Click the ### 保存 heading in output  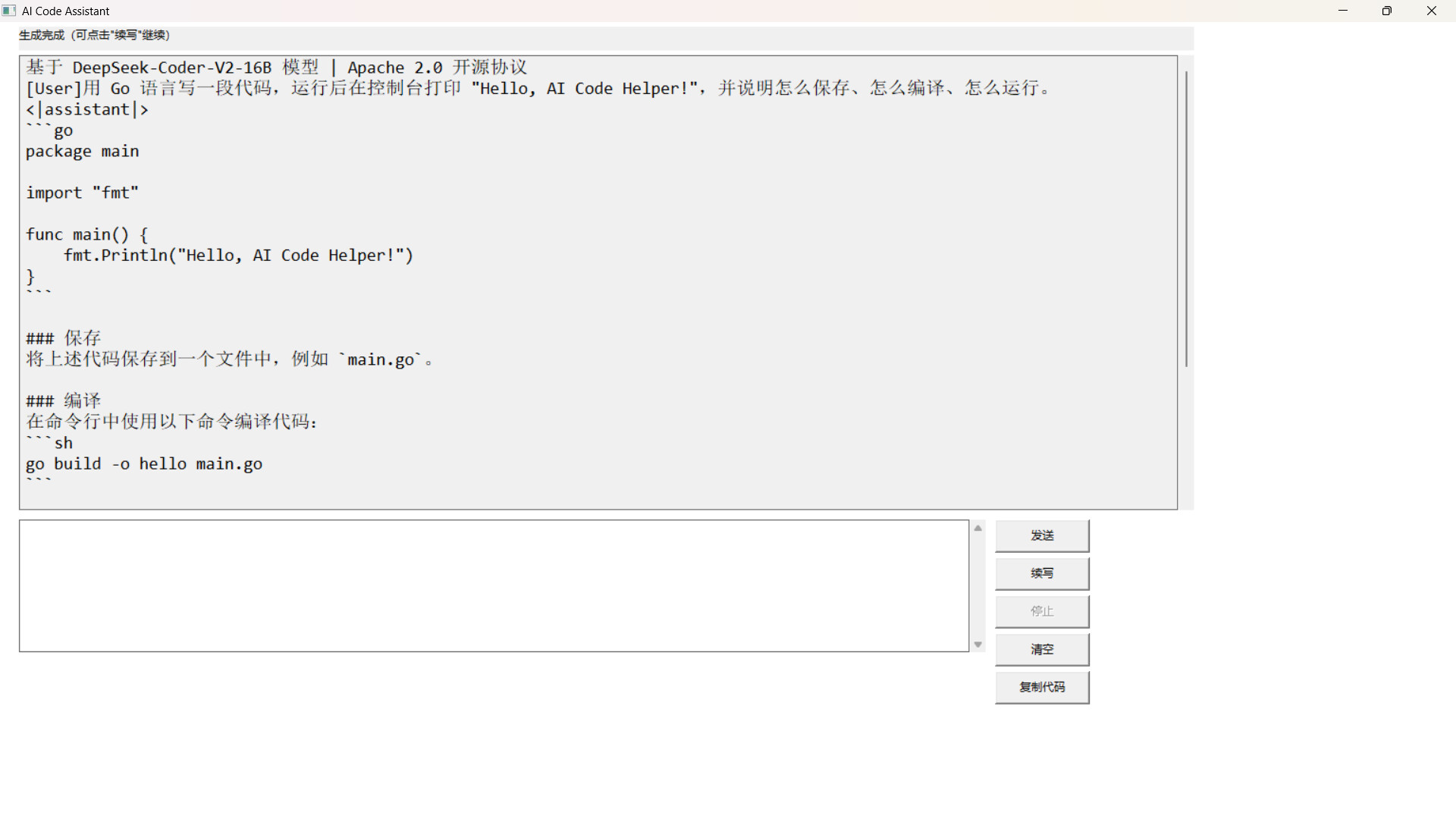[x=62, y=337]
